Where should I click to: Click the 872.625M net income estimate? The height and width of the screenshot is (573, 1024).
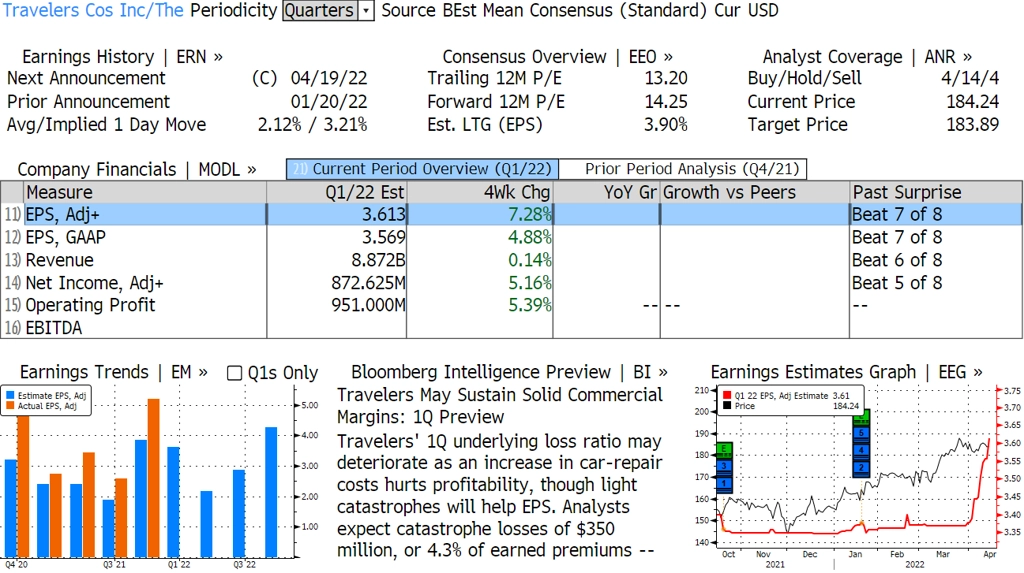click(x=368, y=283)
